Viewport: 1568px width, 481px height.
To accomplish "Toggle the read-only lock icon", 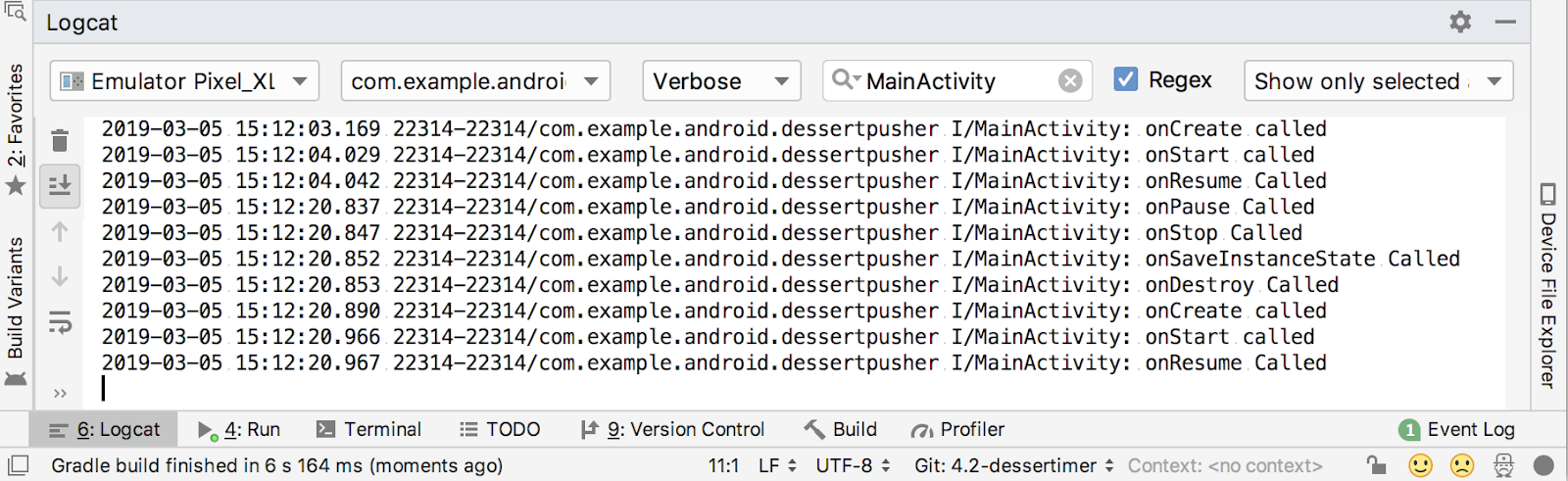I will point(1377,465).
